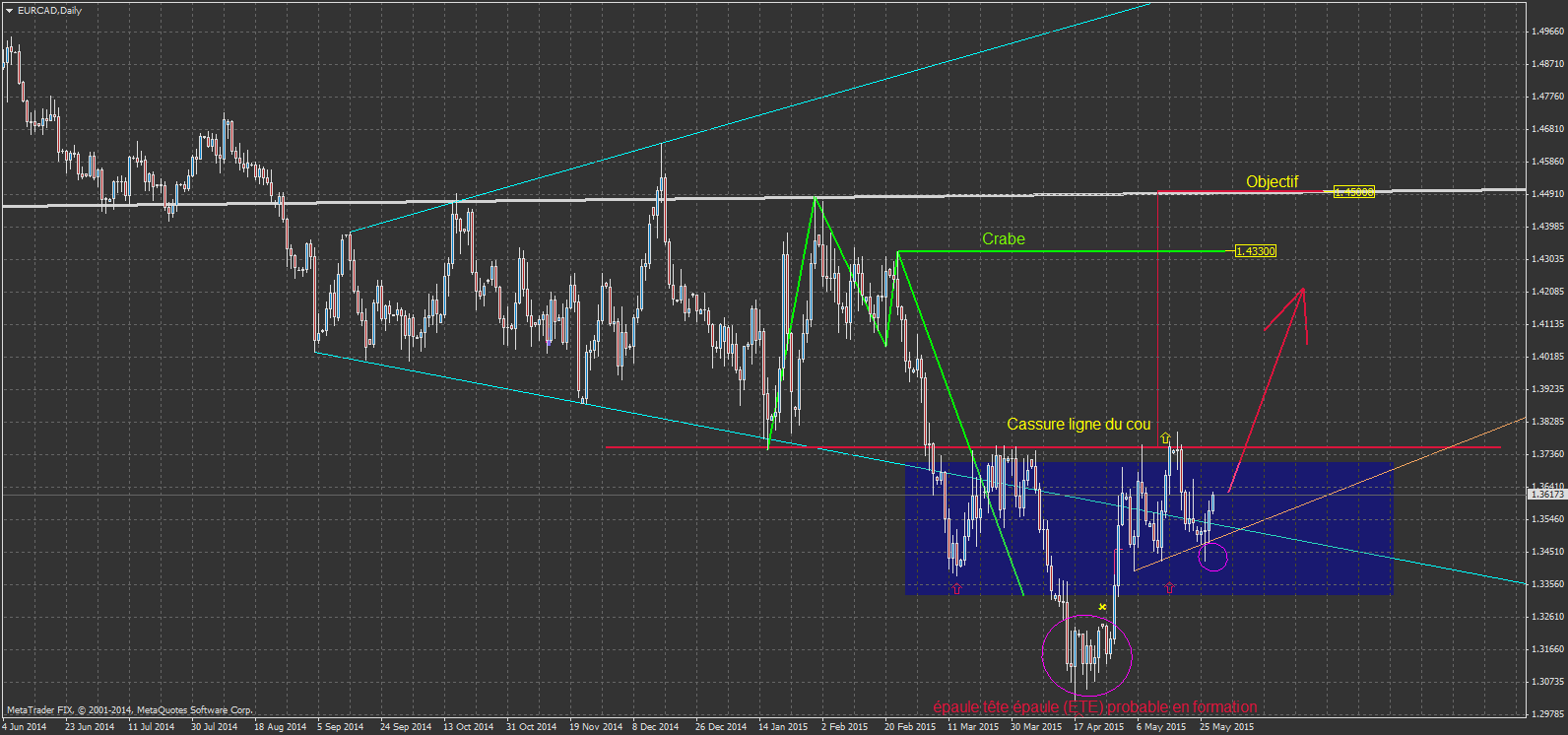Click the 1.43300 price level tag
This screenshot has width=1568, height=735.
tap(1255, 251)
